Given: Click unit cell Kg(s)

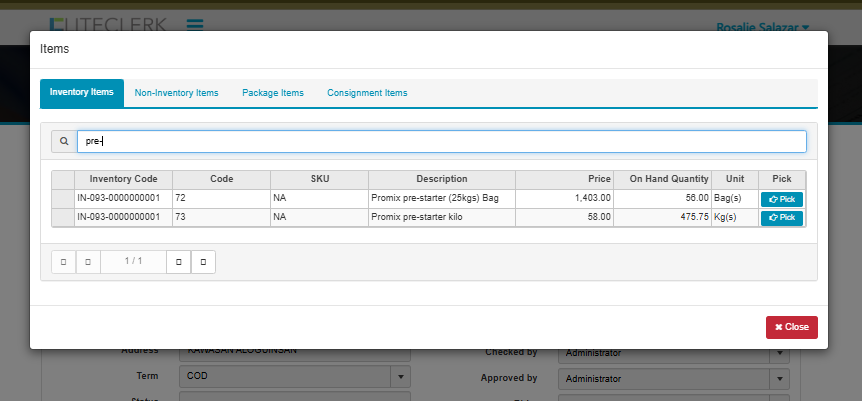Looking at the screenshot, I should [735, 217].
